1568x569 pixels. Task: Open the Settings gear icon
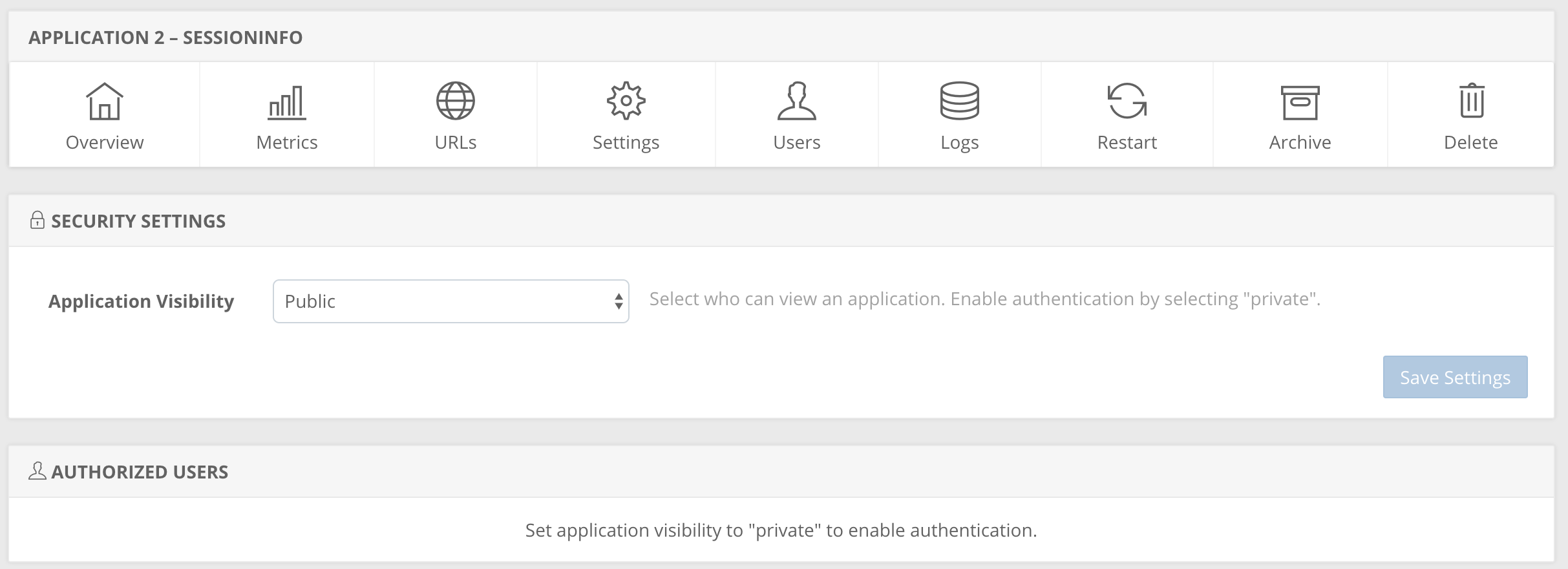tap(626, 101)
